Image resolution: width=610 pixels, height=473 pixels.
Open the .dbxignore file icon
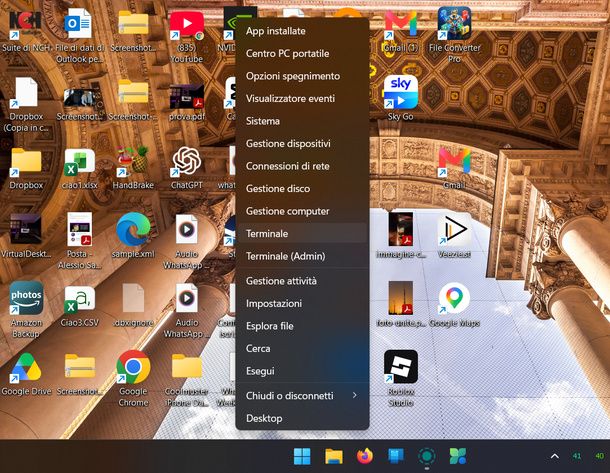click(x=133, y=298)
